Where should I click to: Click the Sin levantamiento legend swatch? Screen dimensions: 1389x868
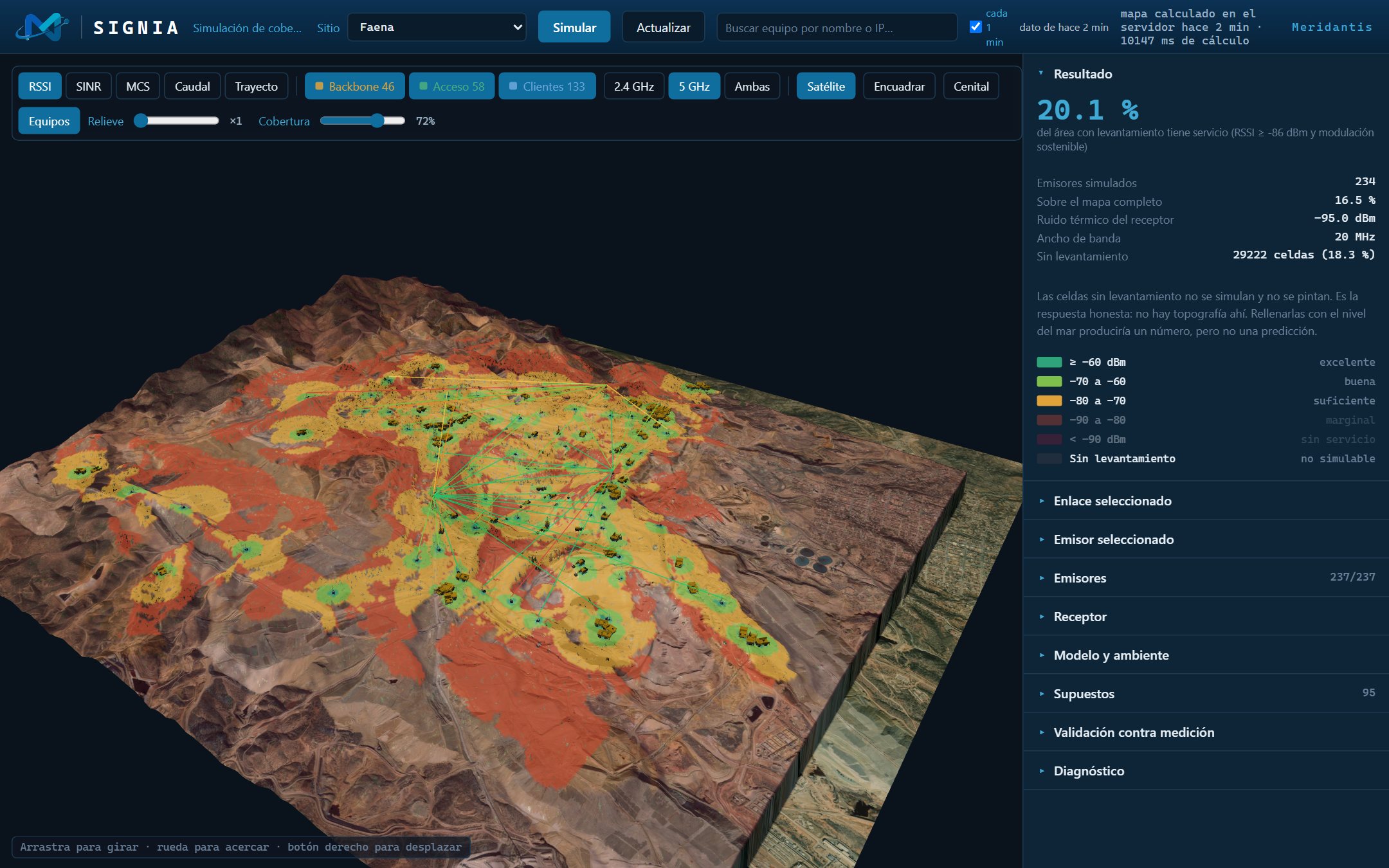tap(1049, 458)
